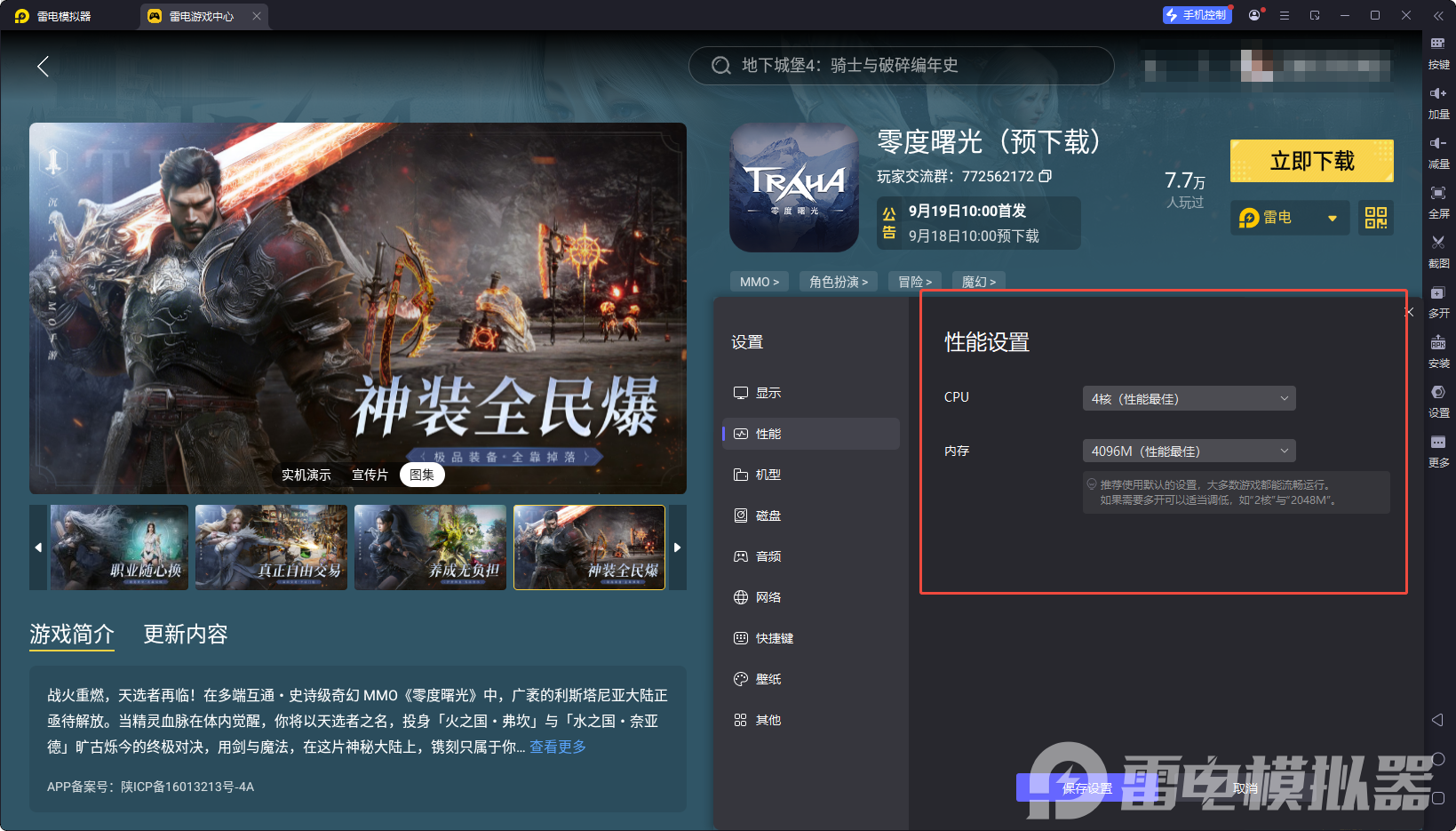Viewport: 1456px width, 831px height.
Task: Switch to 全屏 fullscreen mode
Action: [1439, 200]
